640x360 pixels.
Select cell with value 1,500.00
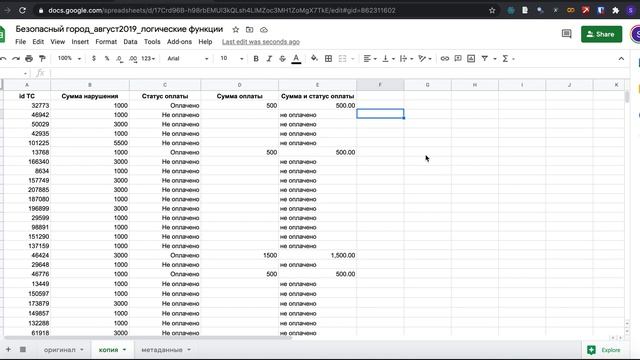coord(318,255)
